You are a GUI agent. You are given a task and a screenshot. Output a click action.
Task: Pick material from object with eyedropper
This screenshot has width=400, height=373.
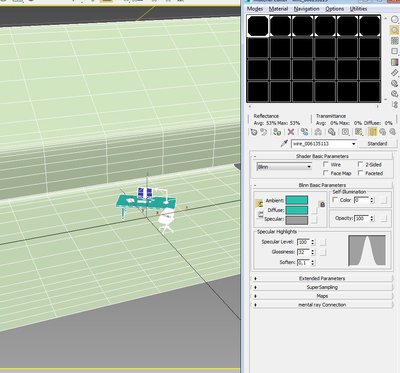[x=284, y=144]
